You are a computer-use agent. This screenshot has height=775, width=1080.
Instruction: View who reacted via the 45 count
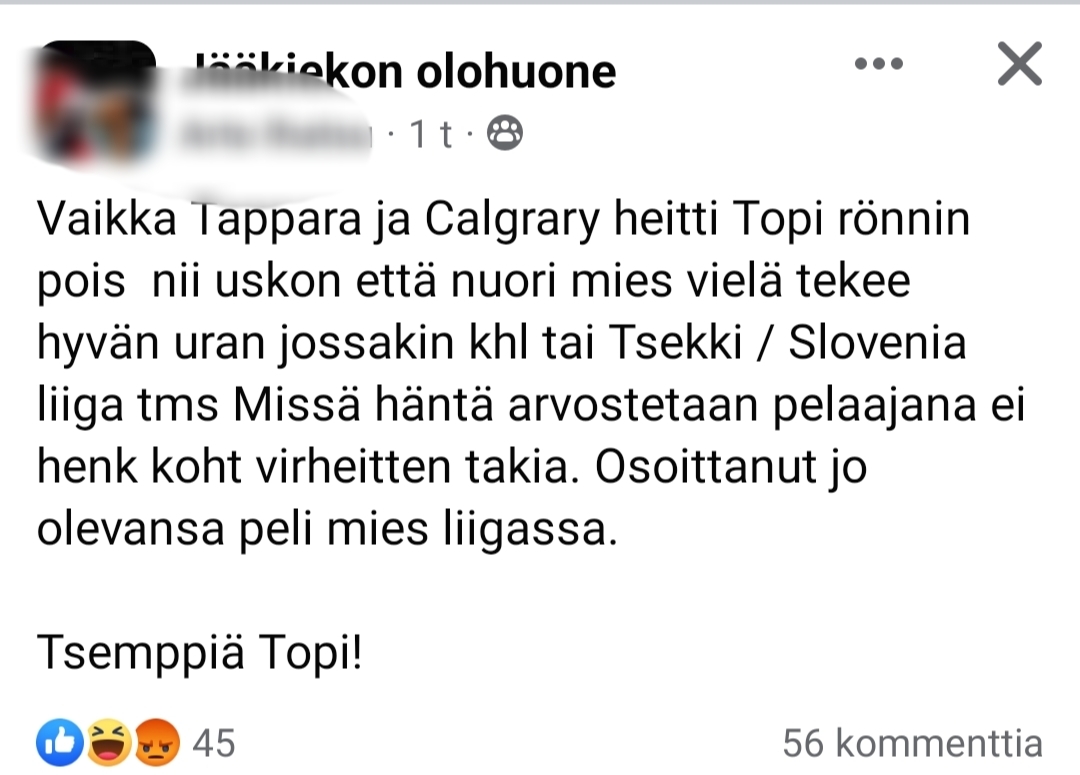point(213,743)
